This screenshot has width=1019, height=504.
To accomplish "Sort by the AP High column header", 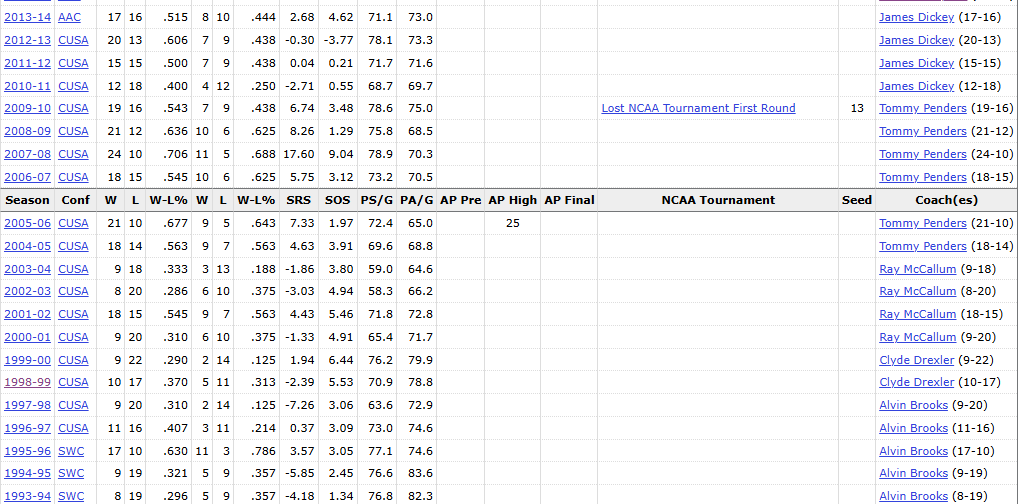I will click(x=512, y=200).
